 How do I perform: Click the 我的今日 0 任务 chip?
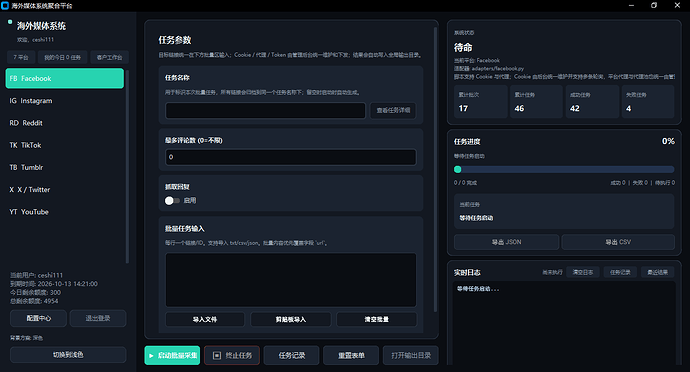click(62, 57)
